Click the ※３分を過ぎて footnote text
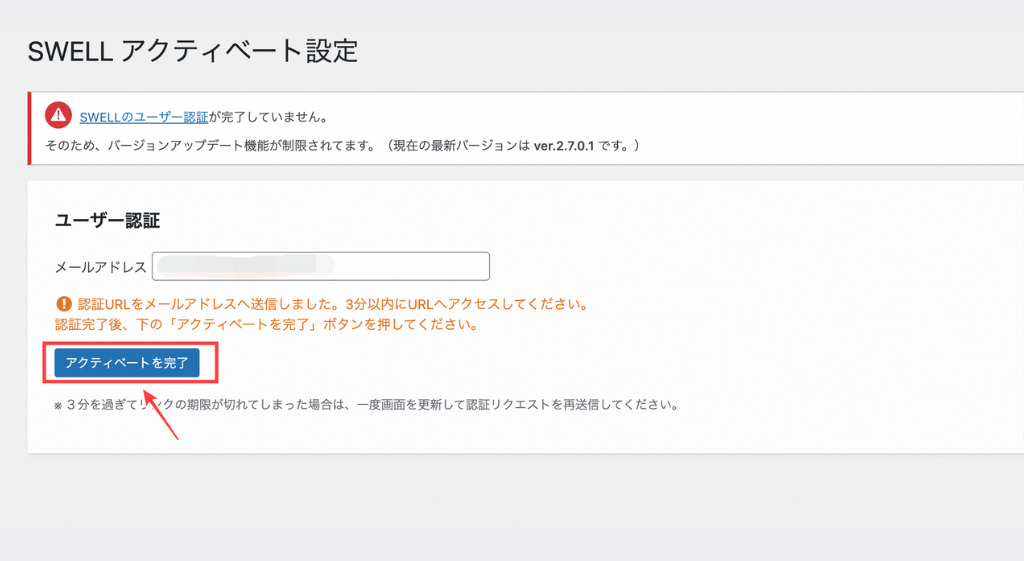This screenshot has height=561, width=1024. point(366,405)
